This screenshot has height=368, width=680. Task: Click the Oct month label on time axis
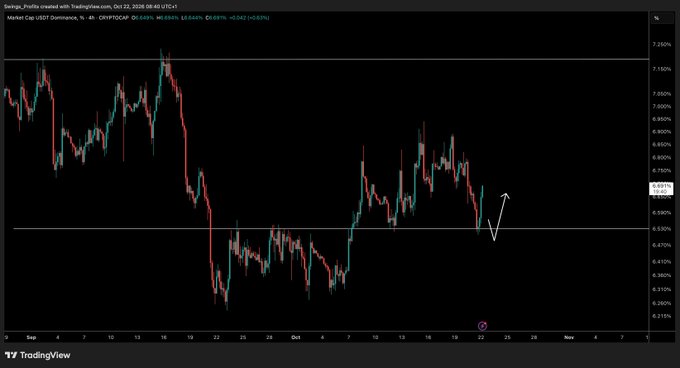(296, 337)
